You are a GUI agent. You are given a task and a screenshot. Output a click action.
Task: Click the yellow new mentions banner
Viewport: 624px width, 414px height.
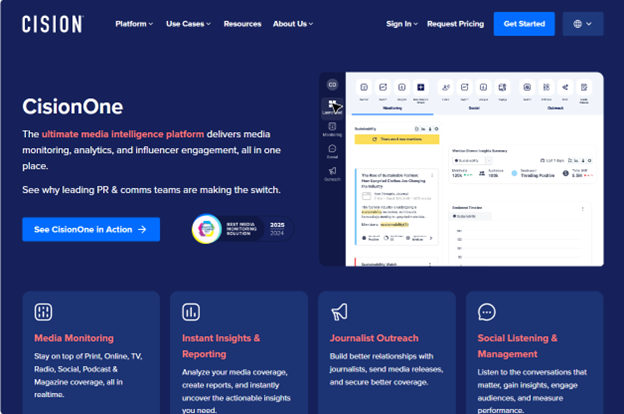pos(397,139)
